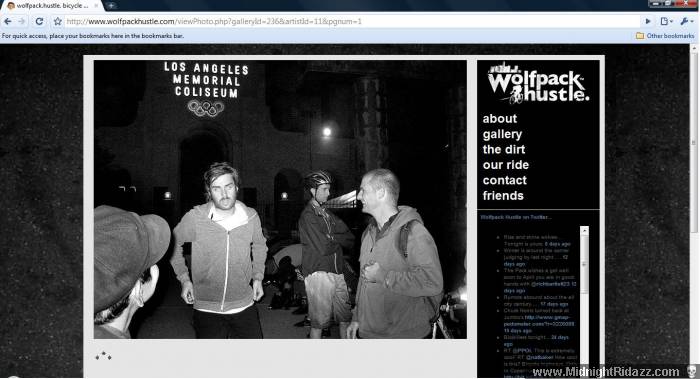Click the Wolfpack Hustle logo

538,83
